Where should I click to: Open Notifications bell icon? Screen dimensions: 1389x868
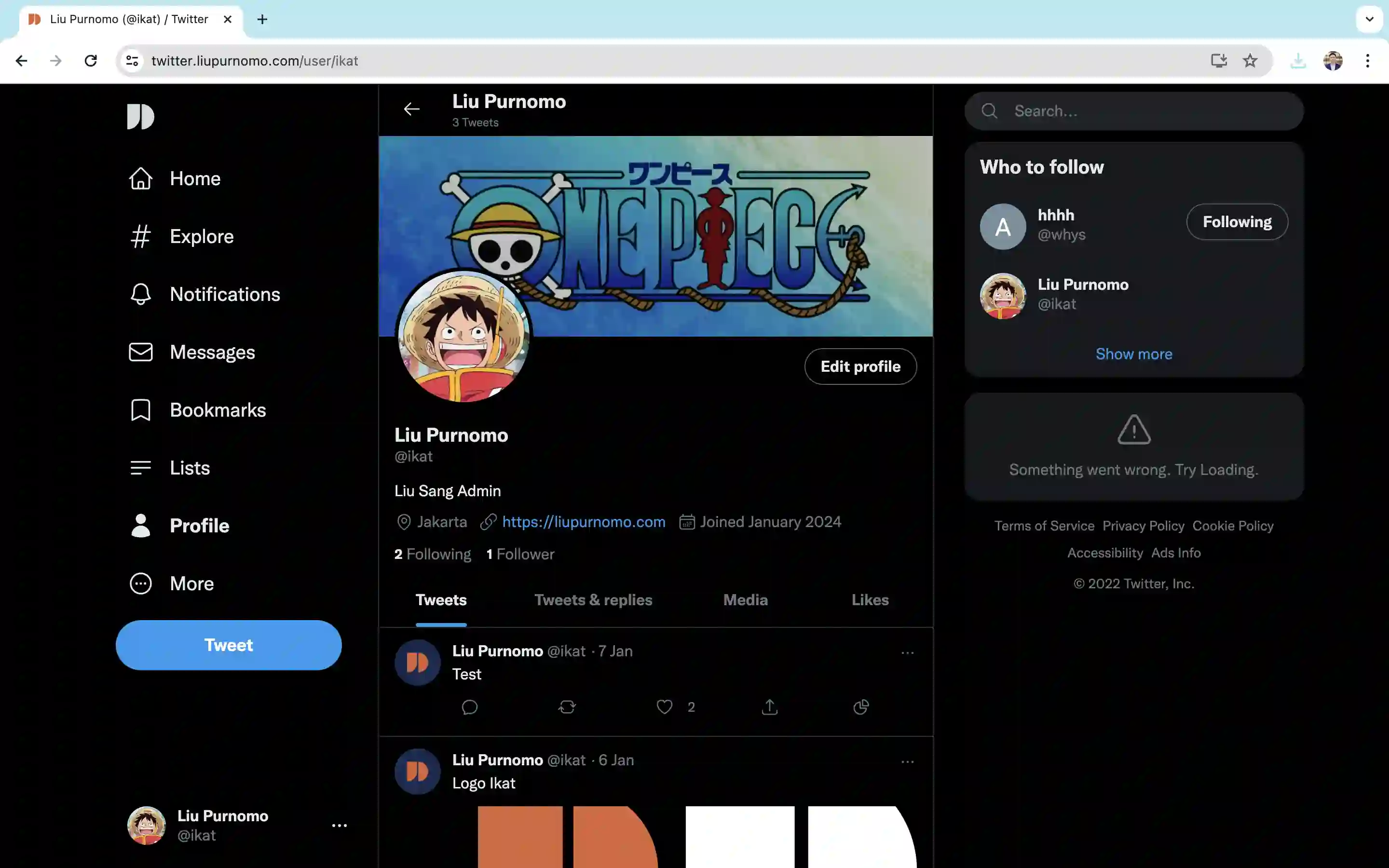coord(141,295)
